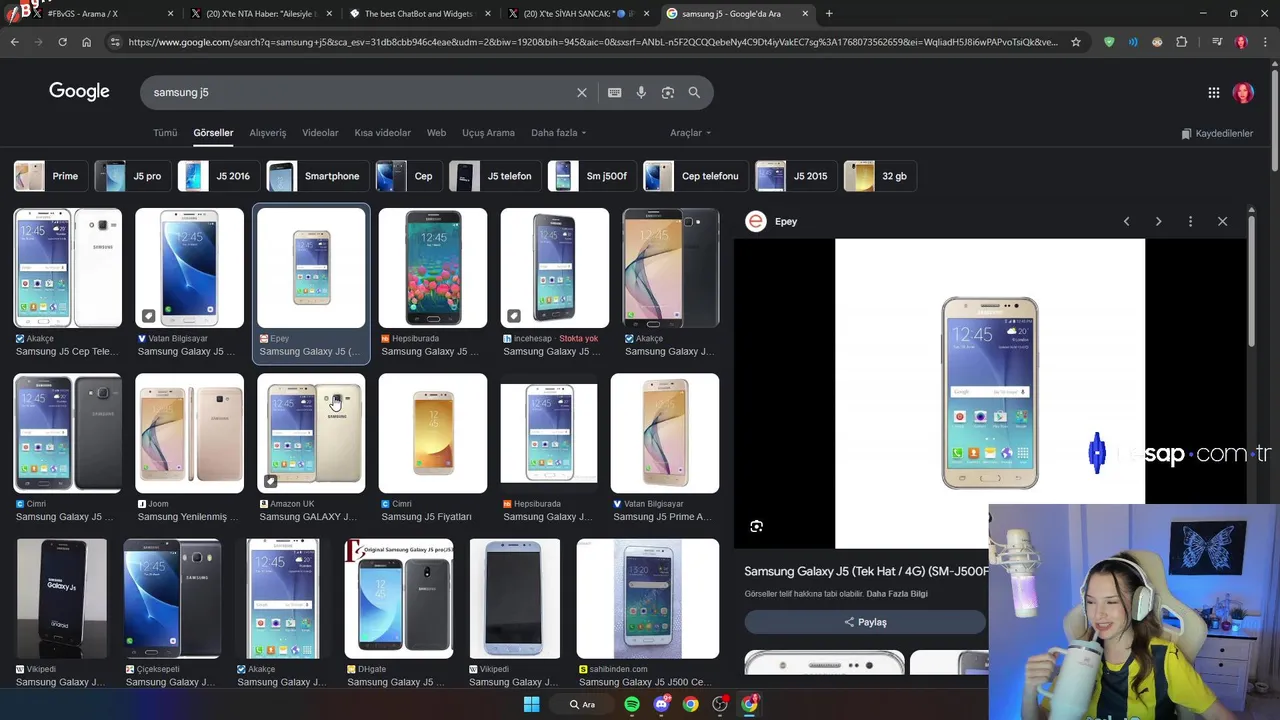Bookmark this page with the star icon
Screen dimensions: 1280x720
[1076, 42]
